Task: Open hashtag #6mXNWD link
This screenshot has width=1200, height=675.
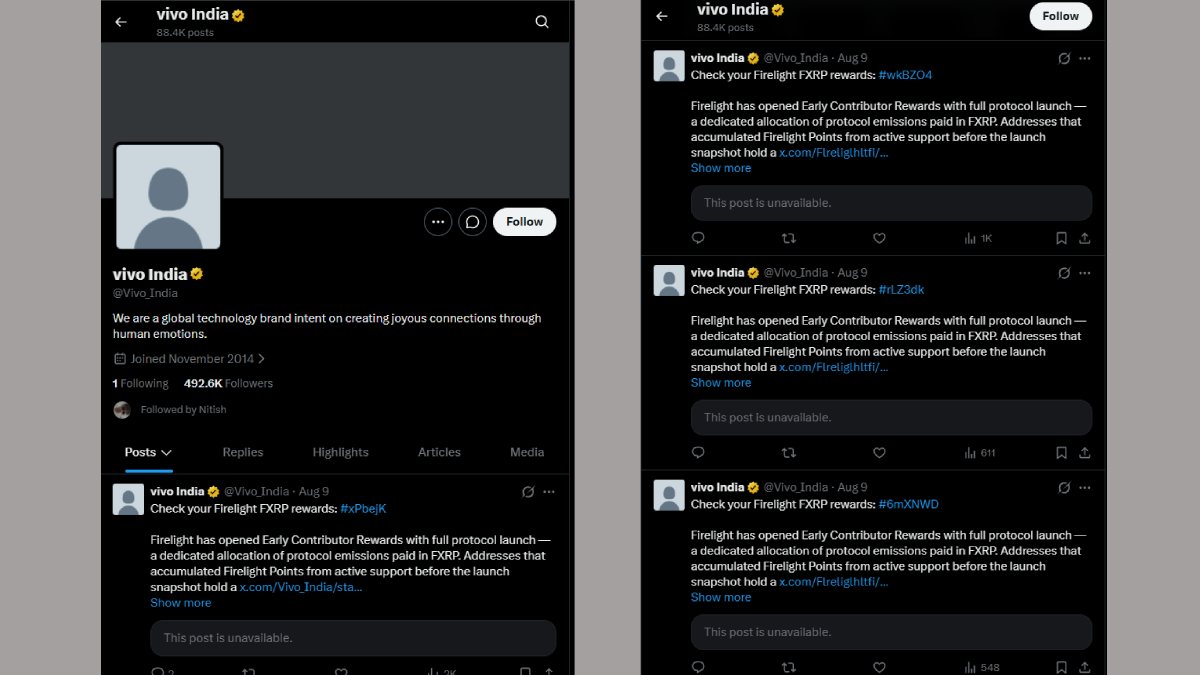Action: tap(908, 505)
